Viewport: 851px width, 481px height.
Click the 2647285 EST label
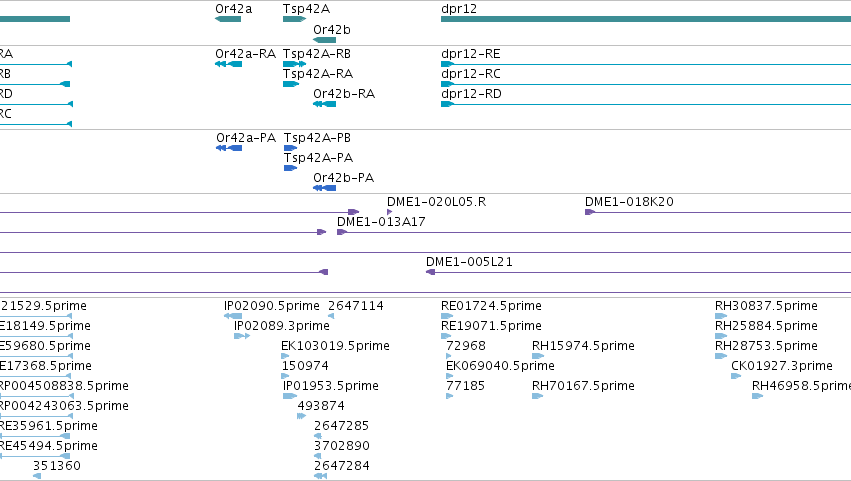(x=341, y=426)
